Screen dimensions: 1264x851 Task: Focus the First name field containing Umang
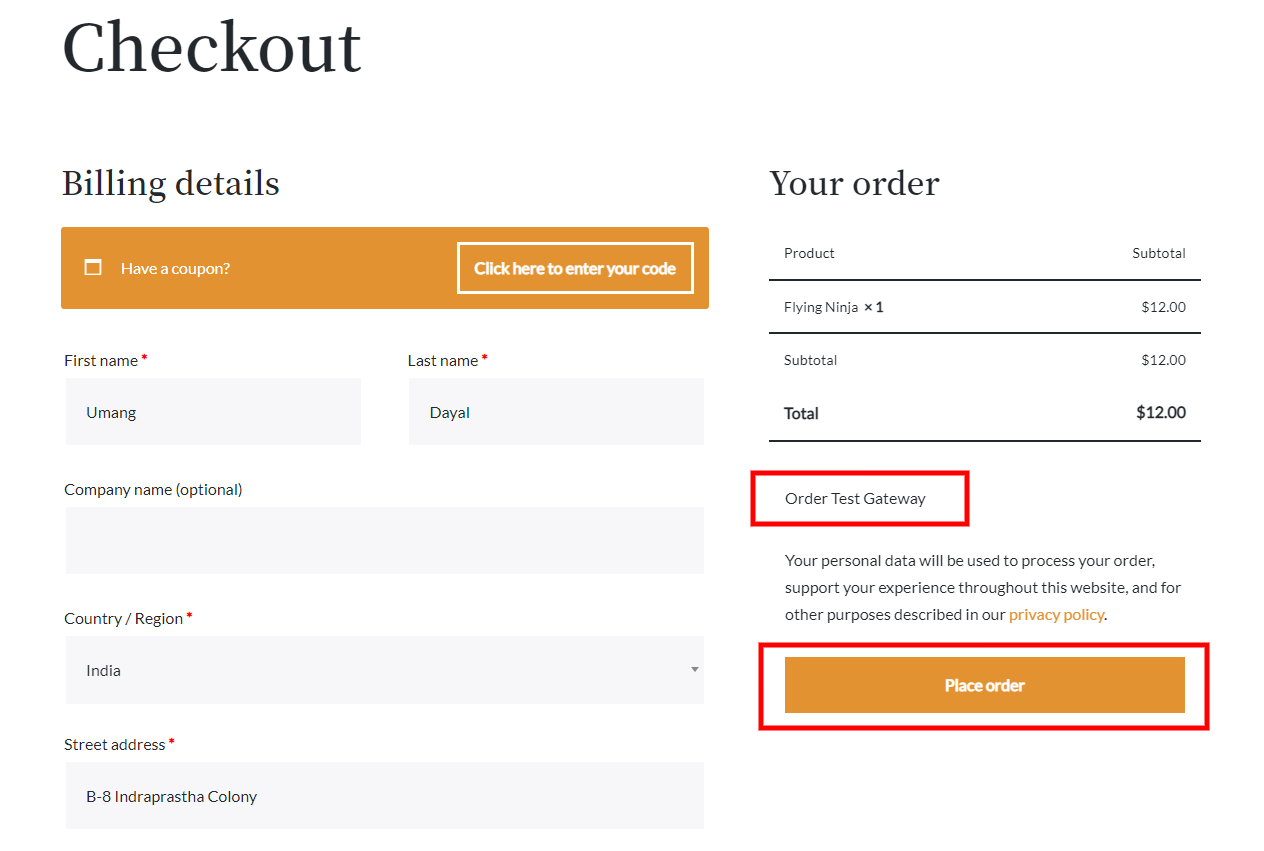pyautogui.click(x=213, y=412)
